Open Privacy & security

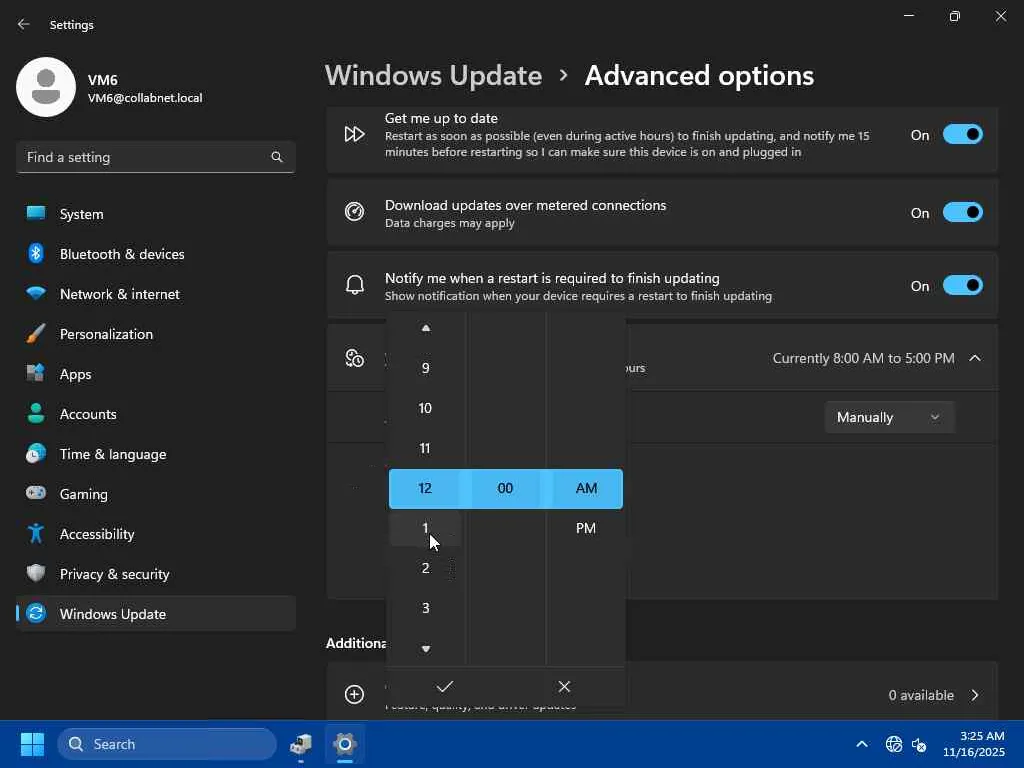tap(155, 574)
